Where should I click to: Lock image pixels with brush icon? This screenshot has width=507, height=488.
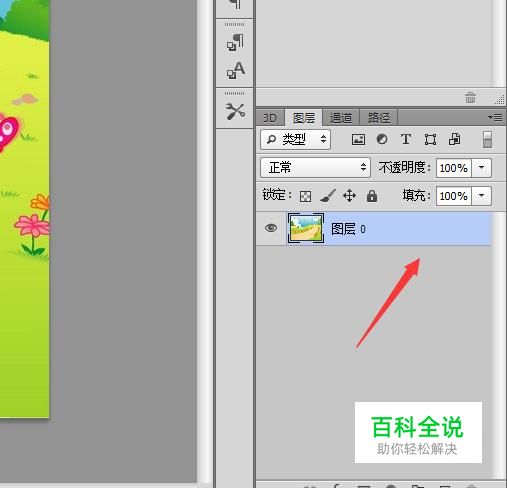point(328,196)
